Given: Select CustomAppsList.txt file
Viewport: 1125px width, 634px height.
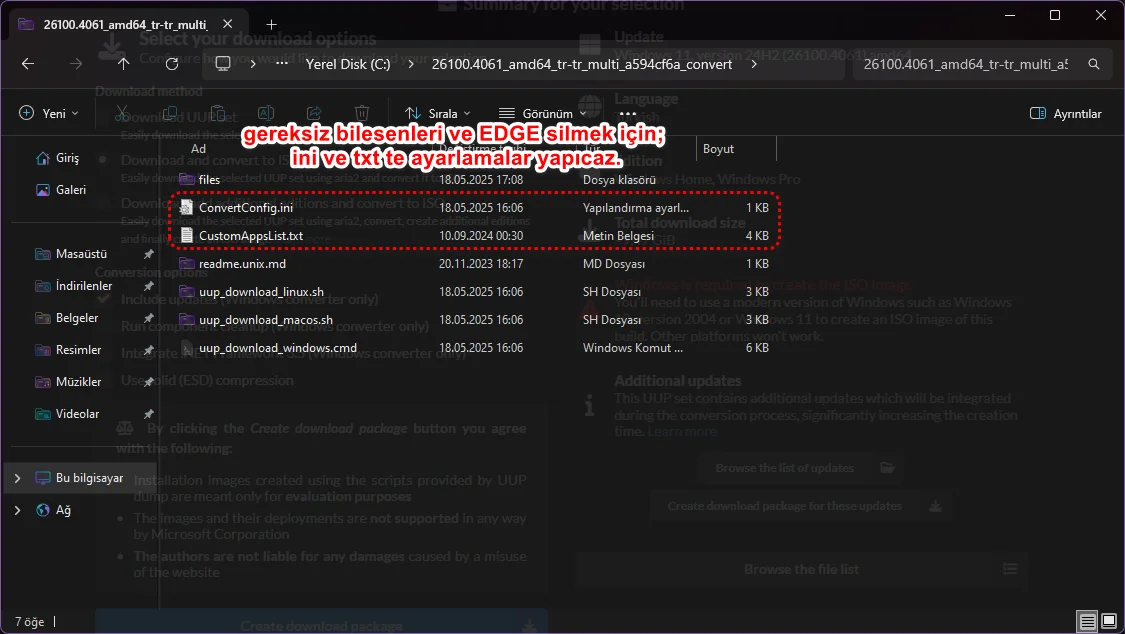Looking at the screenshot, I should pos(474,235).
